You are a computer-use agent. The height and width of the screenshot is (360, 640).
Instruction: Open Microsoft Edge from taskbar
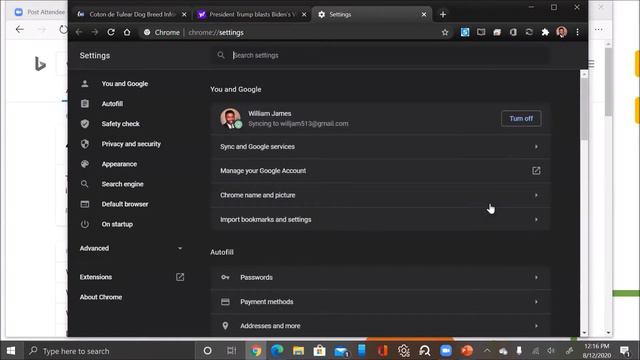[x=277, y=351]
